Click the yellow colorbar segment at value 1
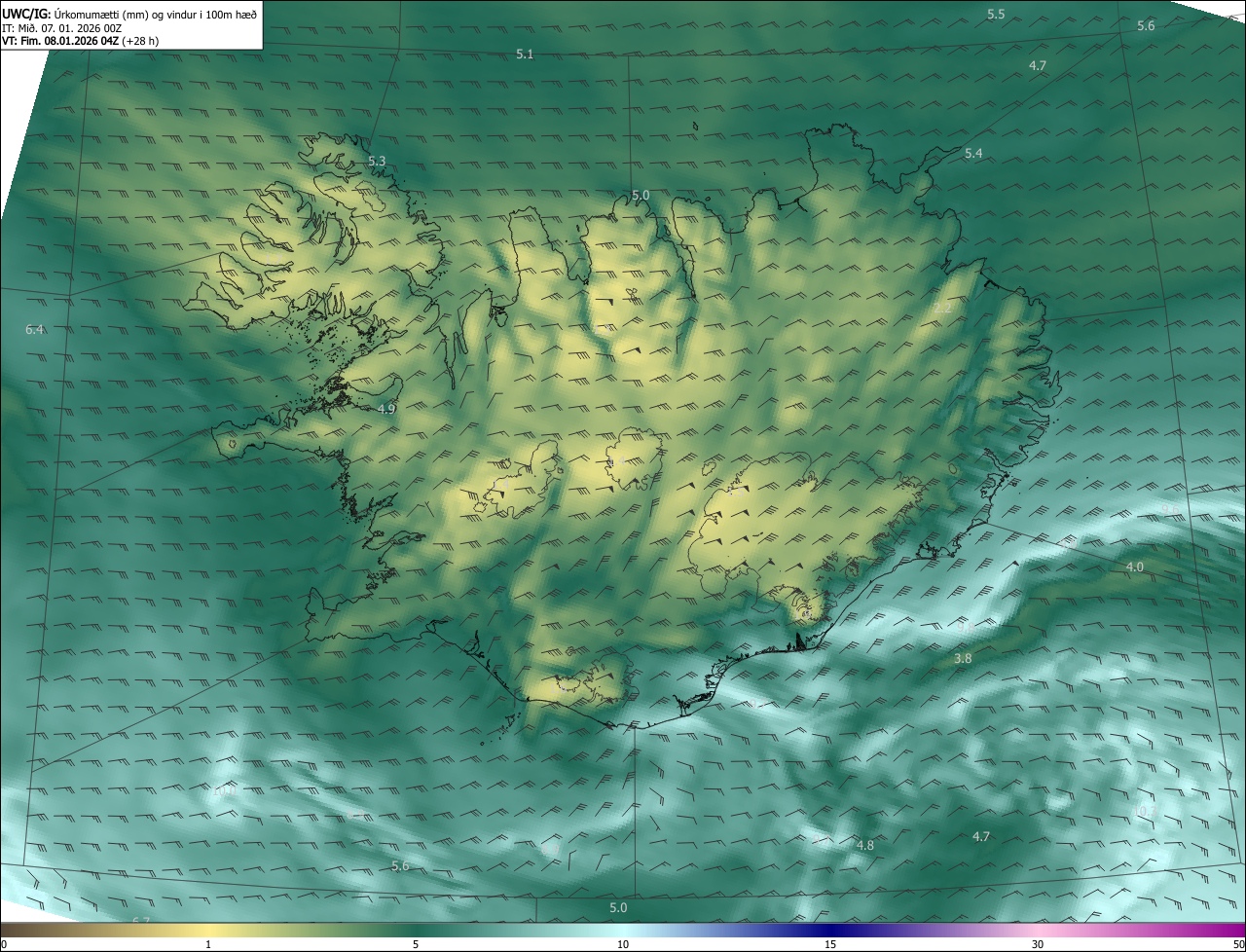Screen dimensions: 1246x952 pos(208,930)
